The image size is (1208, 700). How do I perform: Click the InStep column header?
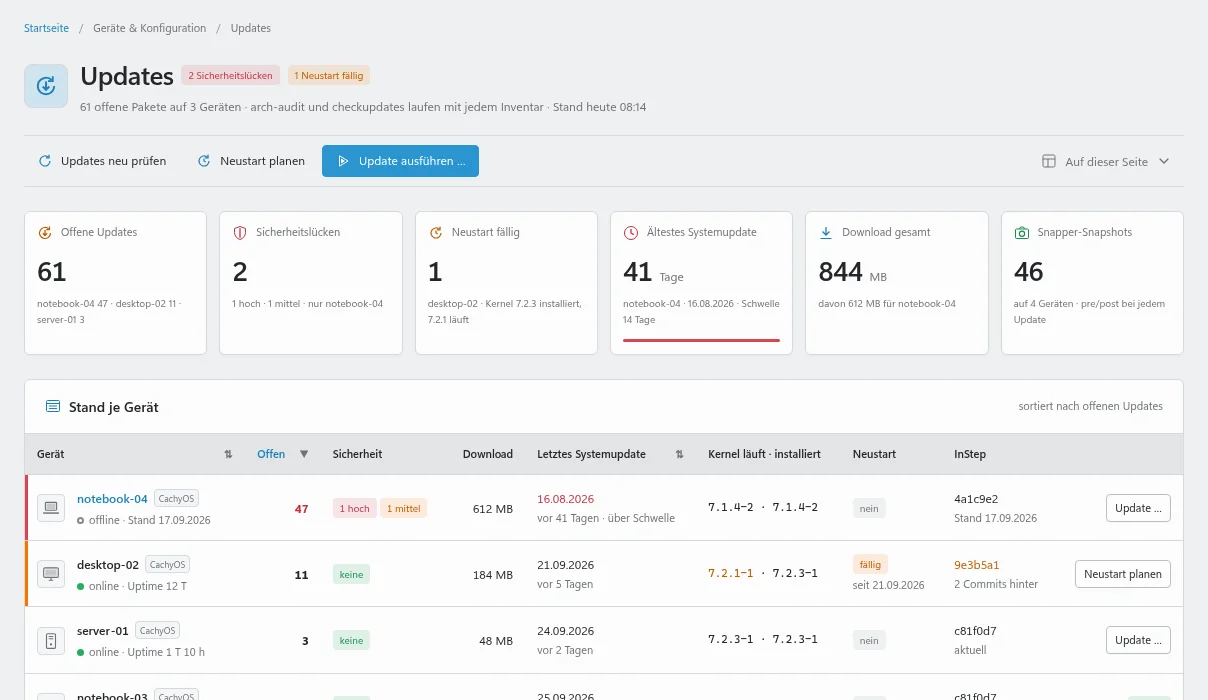(970, 454)
